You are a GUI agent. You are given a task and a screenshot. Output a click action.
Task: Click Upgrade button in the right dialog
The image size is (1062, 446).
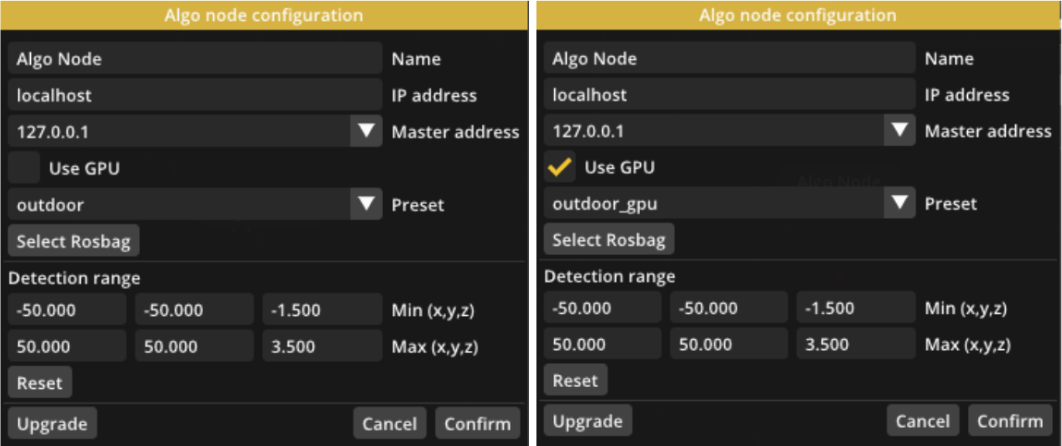point(588,421)
